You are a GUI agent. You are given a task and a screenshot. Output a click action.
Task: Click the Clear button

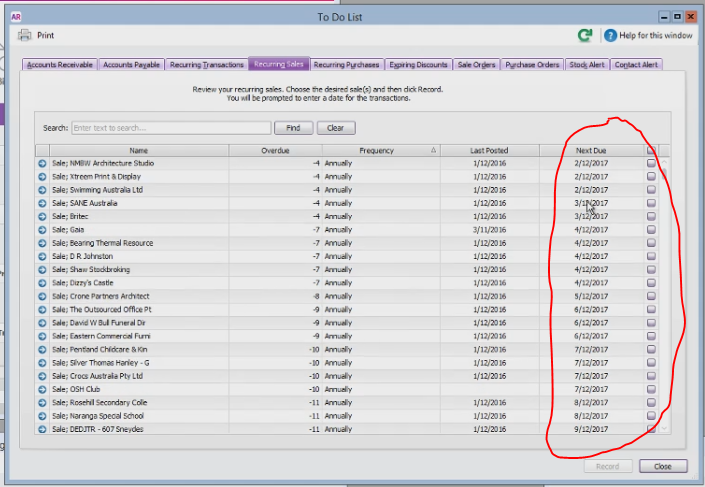335,128
